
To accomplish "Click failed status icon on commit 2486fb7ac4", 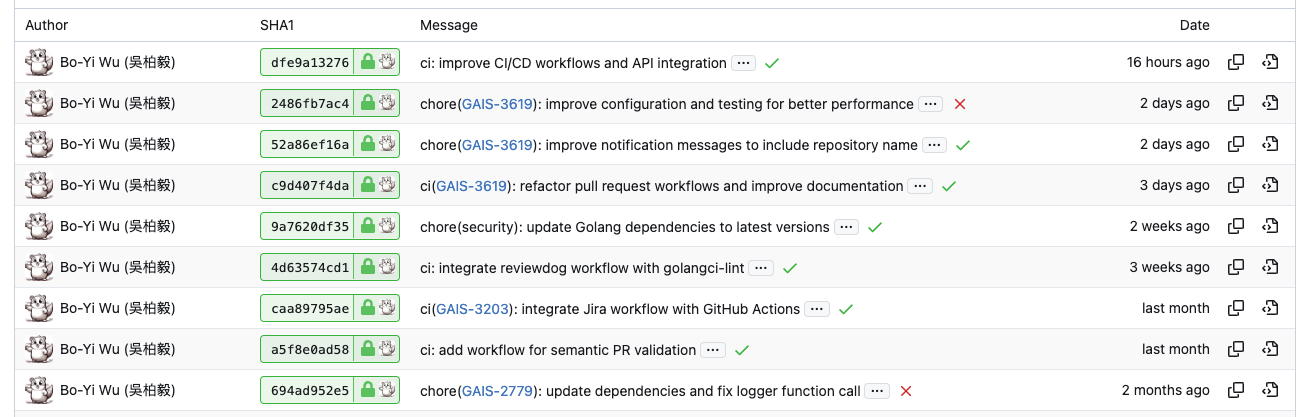I will pyautogui.click(x=960, y=104).
